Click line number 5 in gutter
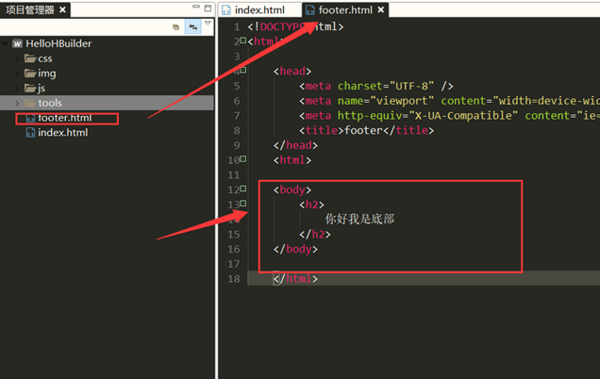Image resolution: width=600 pixels, height=379 pixels. (237, 86)
